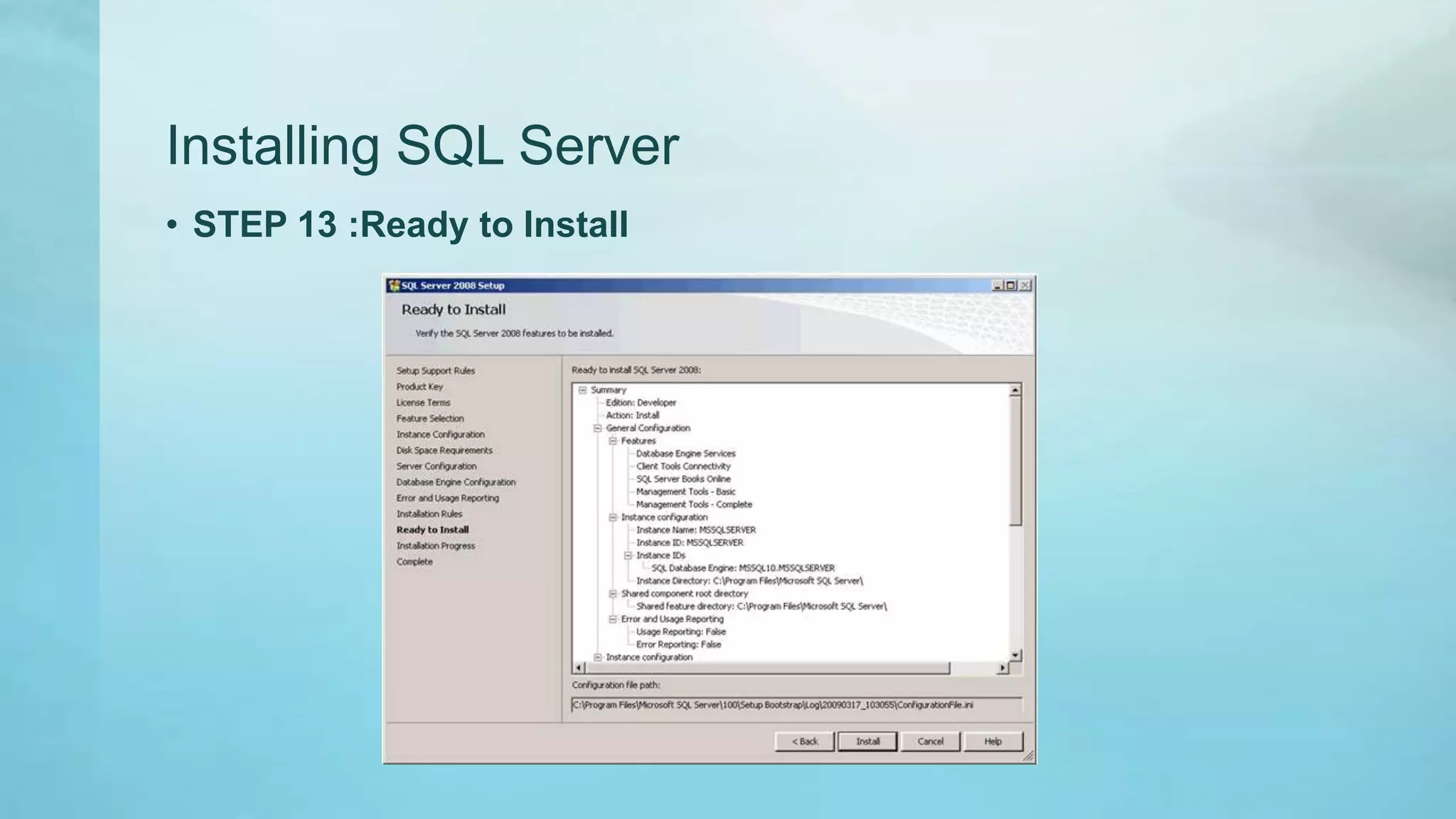Click scroll left arrow in summary tree

tap(579, 668)
